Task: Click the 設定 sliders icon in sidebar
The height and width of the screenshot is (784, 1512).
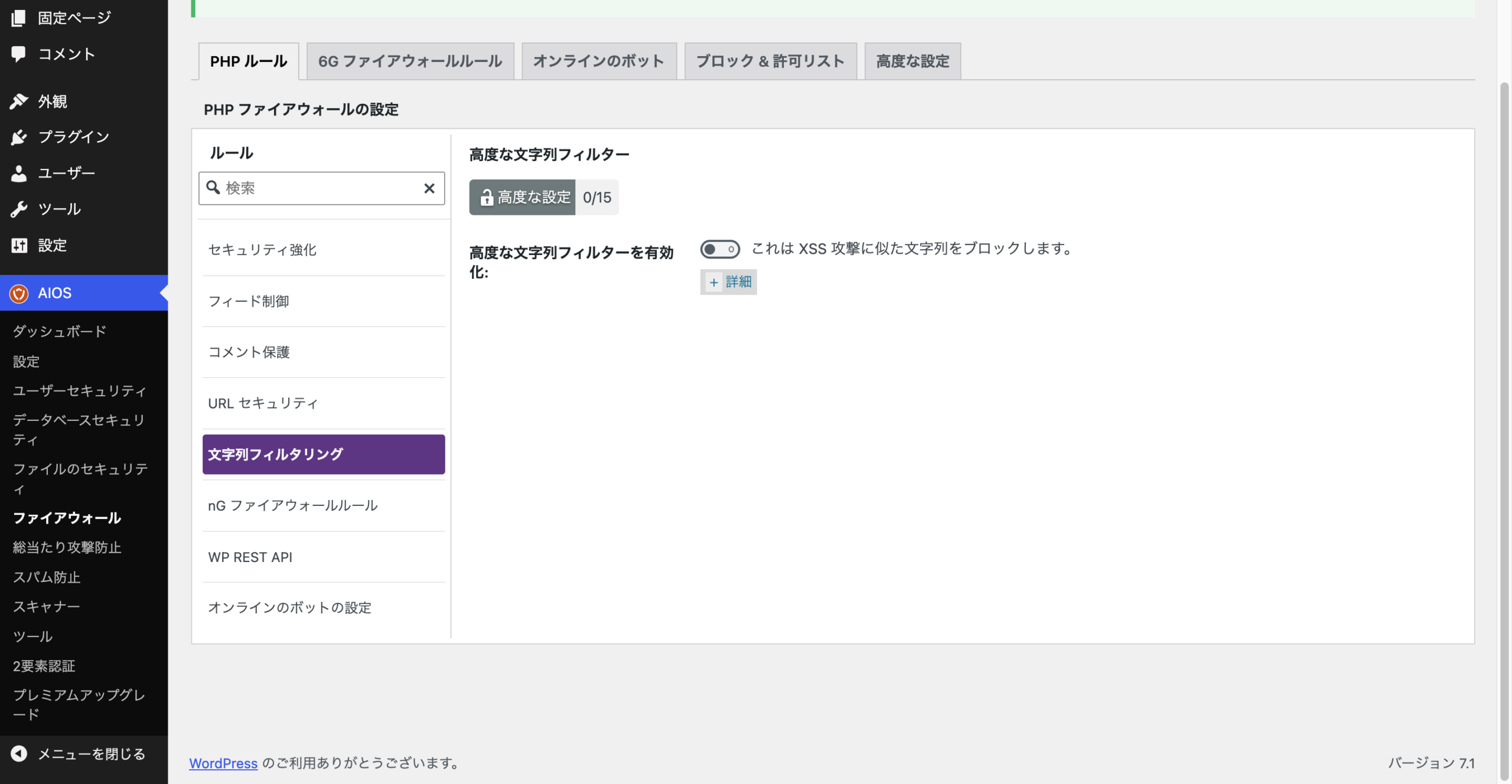Action: [x=18, y=245]
